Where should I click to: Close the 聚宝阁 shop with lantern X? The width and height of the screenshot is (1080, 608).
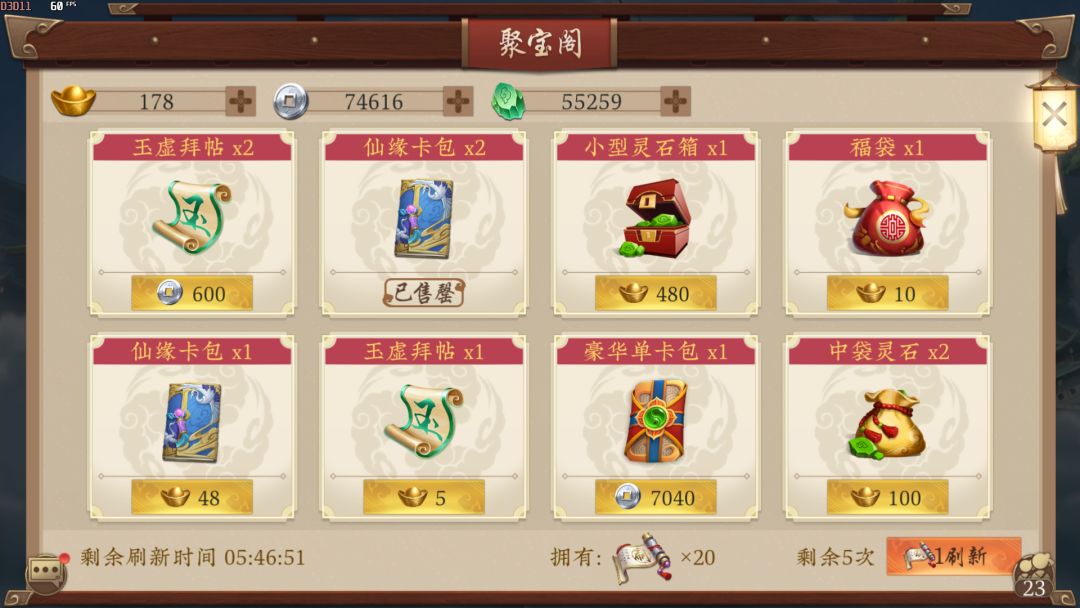(x=1054, y=115)
